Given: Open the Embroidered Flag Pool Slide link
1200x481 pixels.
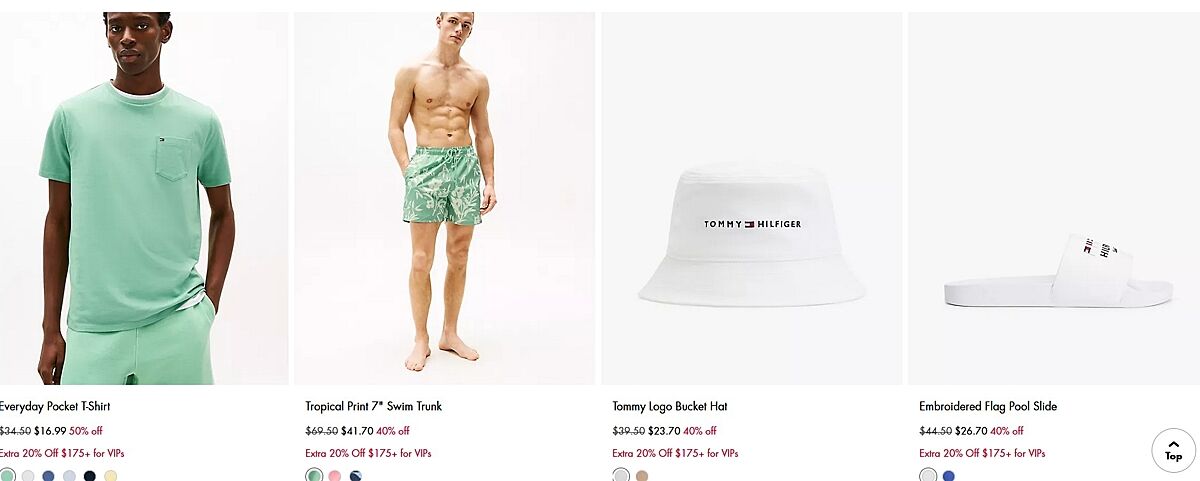Looking at the screenshot, I should (x=988, y=406).
